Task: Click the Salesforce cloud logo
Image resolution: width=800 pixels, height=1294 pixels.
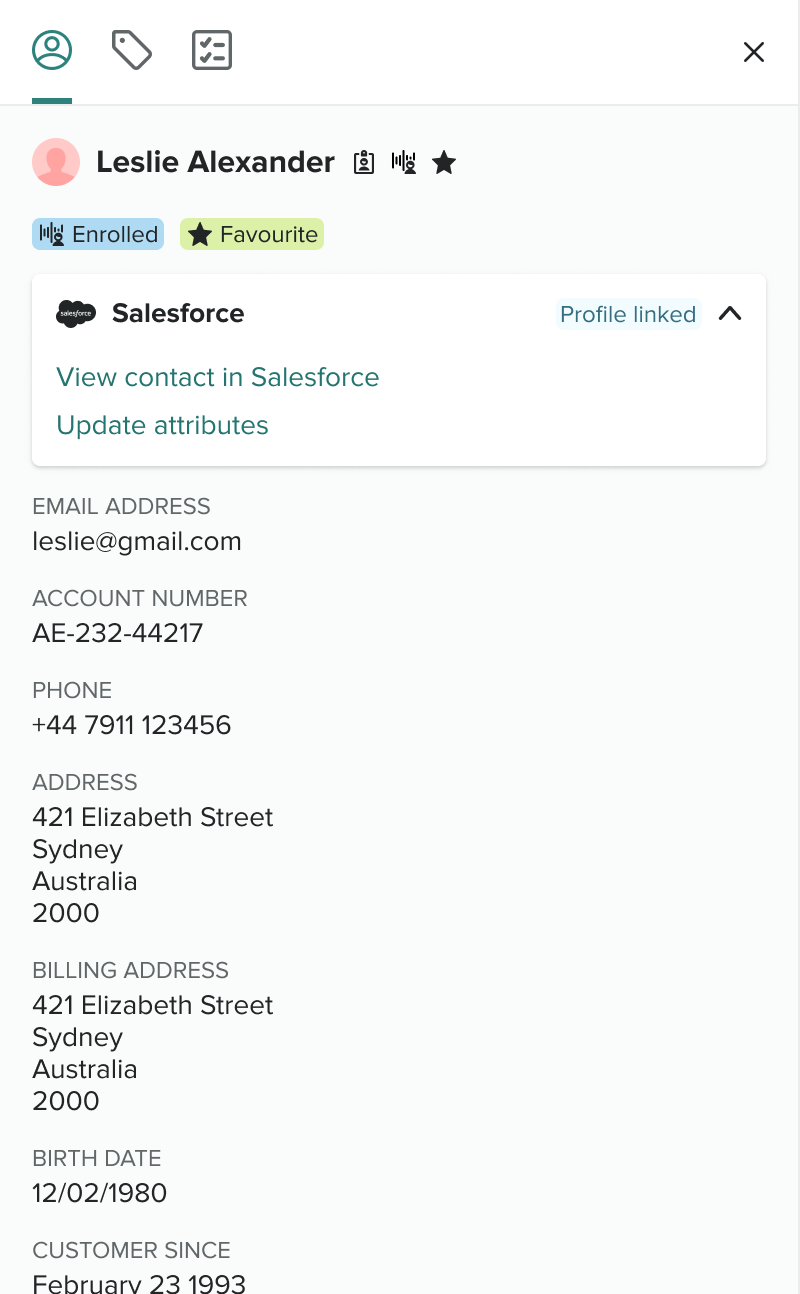Action: [x=76, y=314]
